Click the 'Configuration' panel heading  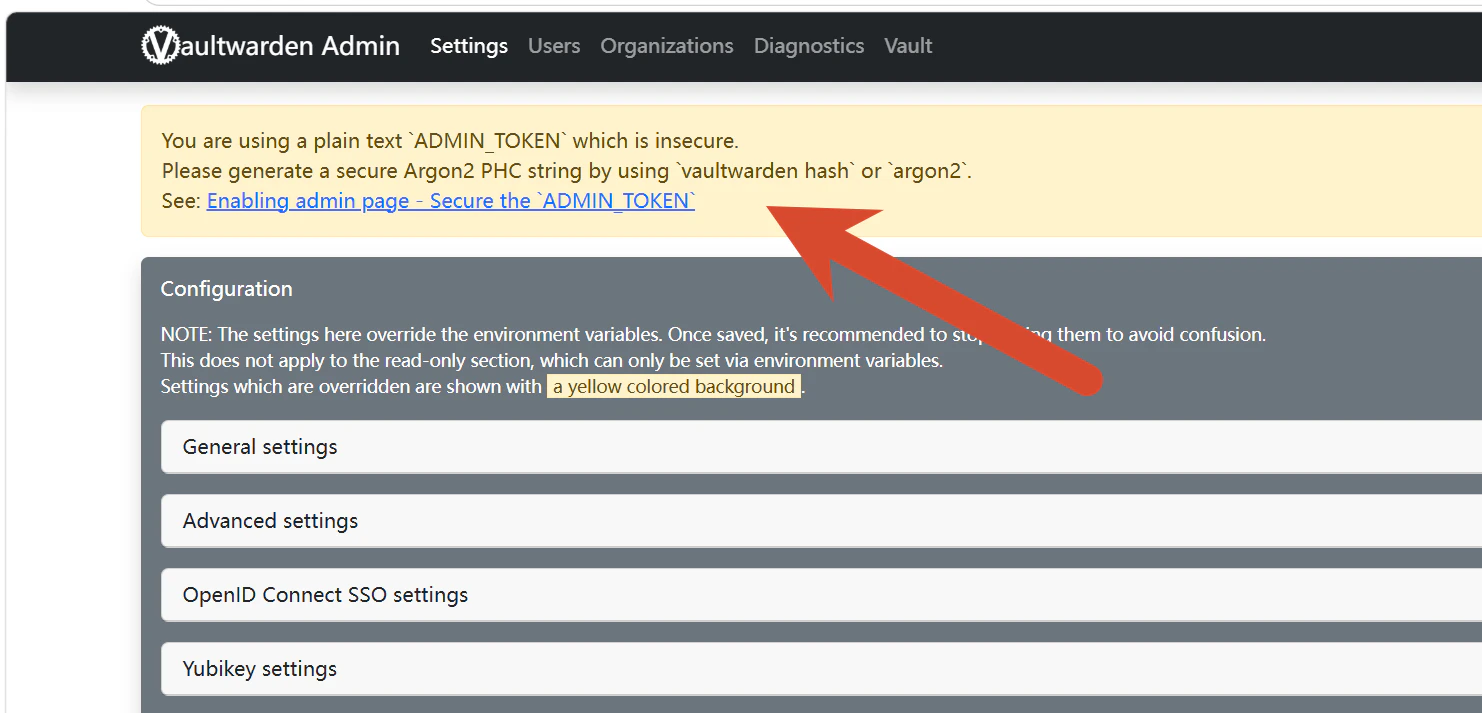click(x=227, y=289)
